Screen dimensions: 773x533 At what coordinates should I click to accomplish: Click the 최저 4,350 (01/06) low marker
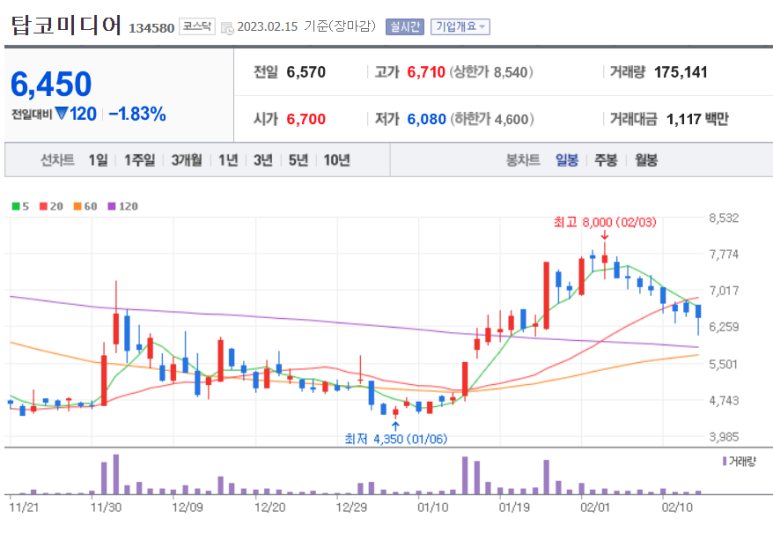coord(396,438)
